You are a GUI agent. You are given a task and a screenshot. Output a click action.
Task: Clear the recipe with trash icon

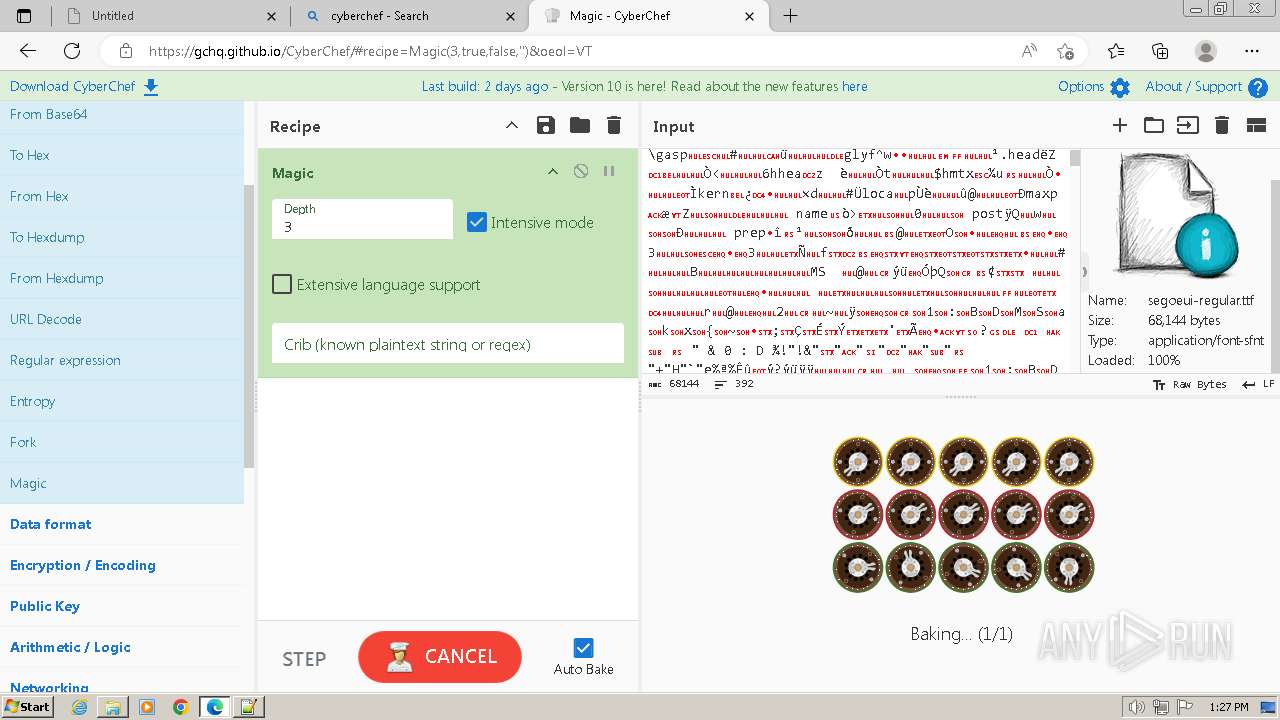tap(614, 125)
